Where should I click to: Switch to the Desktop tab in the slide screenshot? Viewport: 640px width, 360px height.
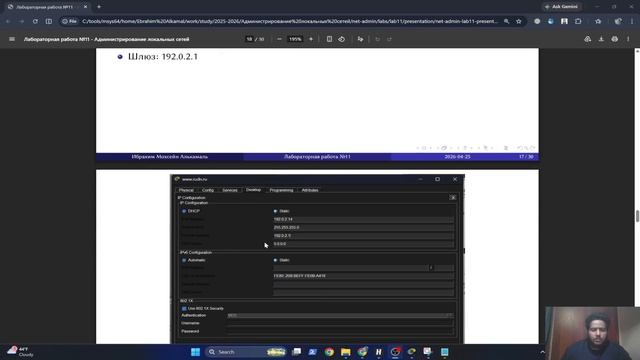[x=253, y=190]
